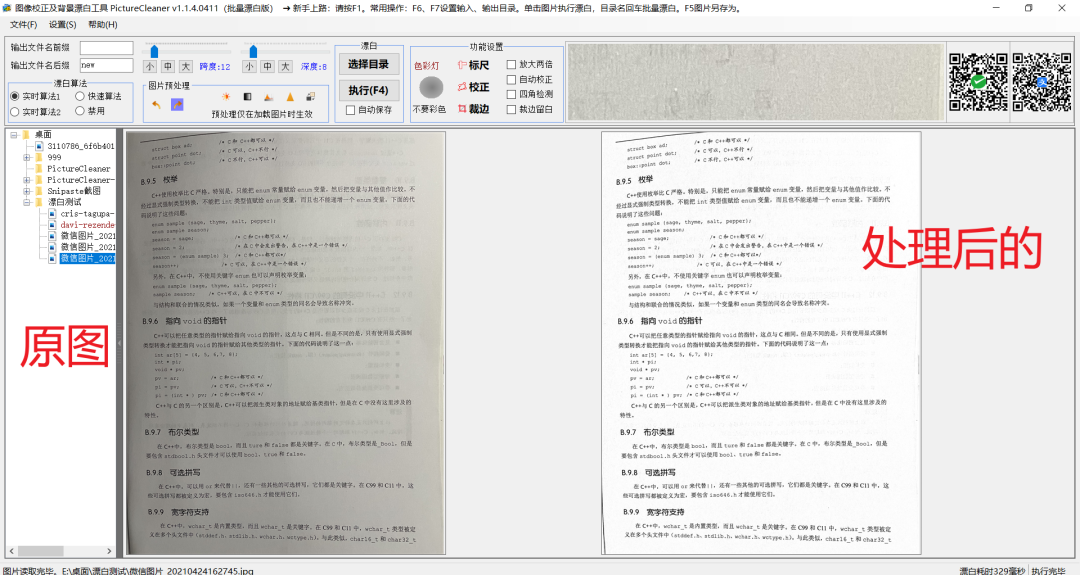1080x575 pixels.
Task: Click the 选择目录 button
Action: pos(368,65)
